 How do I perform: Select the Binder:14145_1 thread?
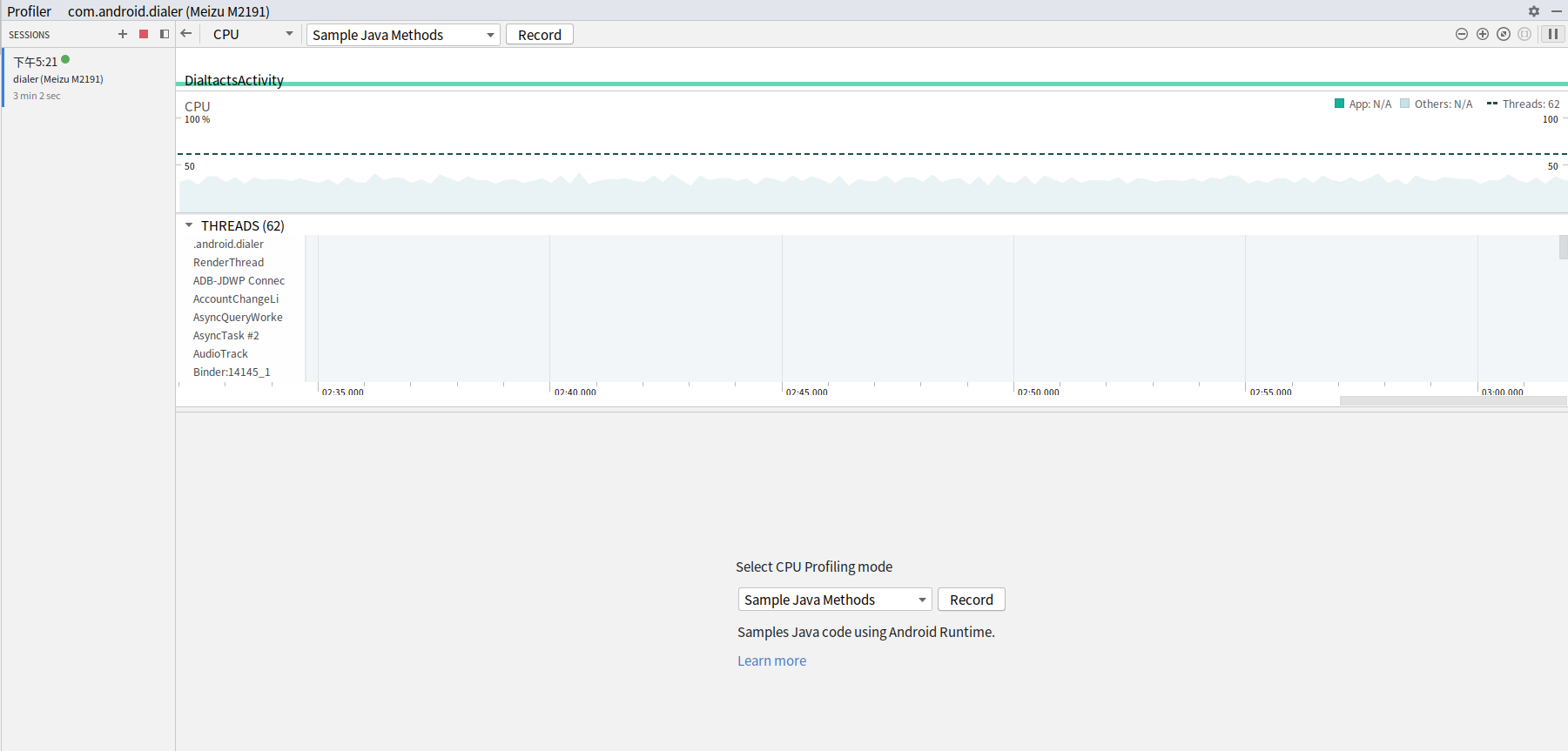coord(232,372)
